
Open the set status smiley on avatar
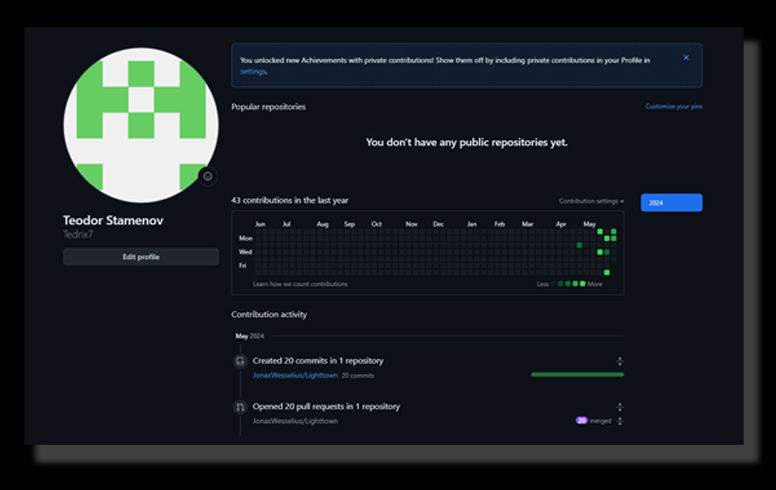tap(207, 176)
